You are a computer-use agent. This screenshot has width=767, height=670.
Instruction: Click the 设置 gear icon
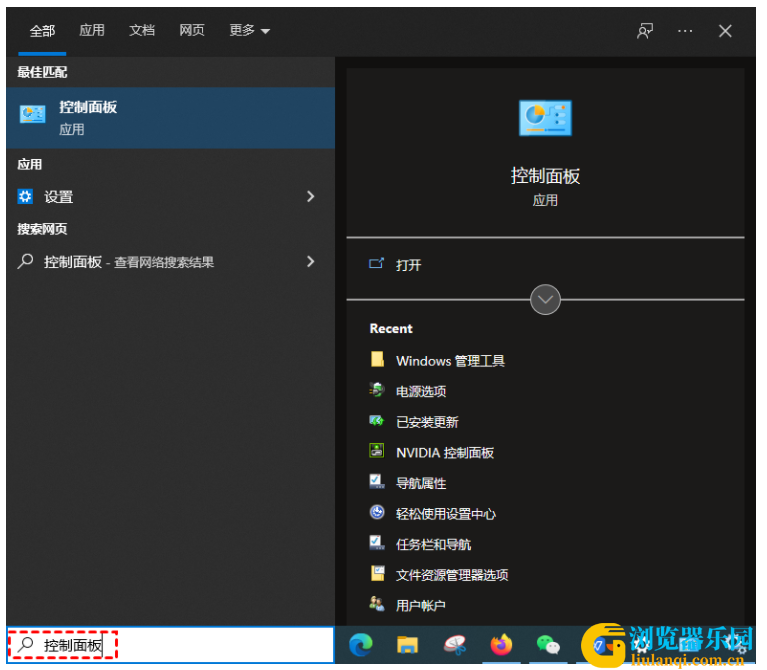pos(25,197)
